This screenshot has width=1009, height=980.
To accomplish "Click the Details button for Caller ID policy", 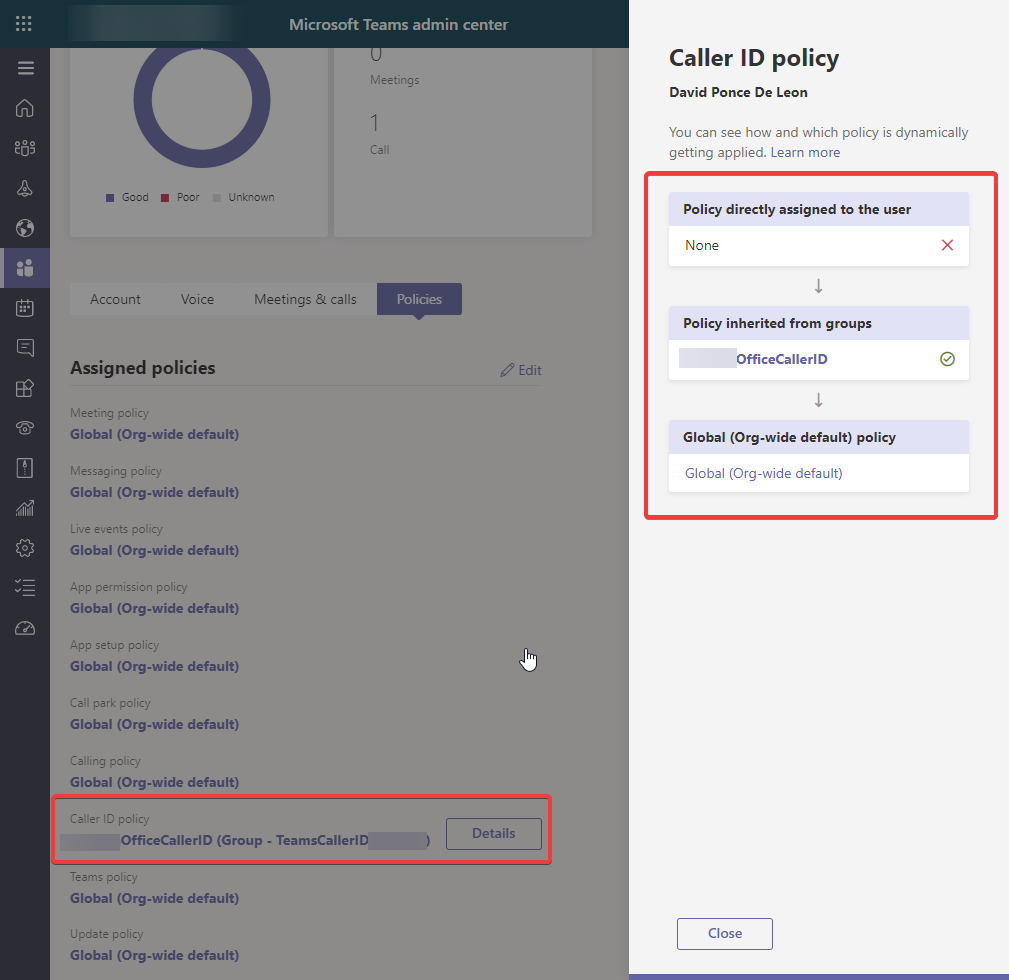I will [493, 833].
